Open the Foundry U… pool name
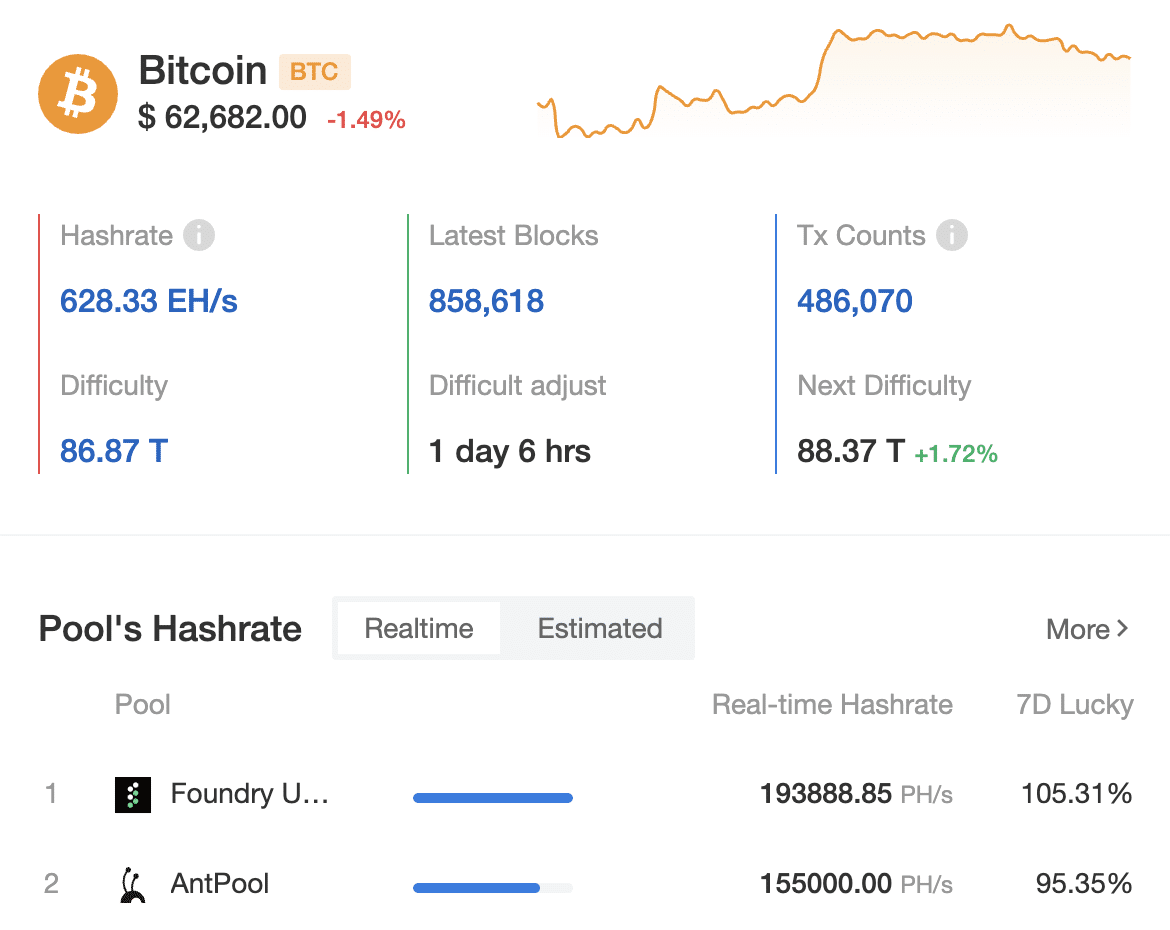The height and width of the screenshot is (930, 1170). [x=249, y=793]
